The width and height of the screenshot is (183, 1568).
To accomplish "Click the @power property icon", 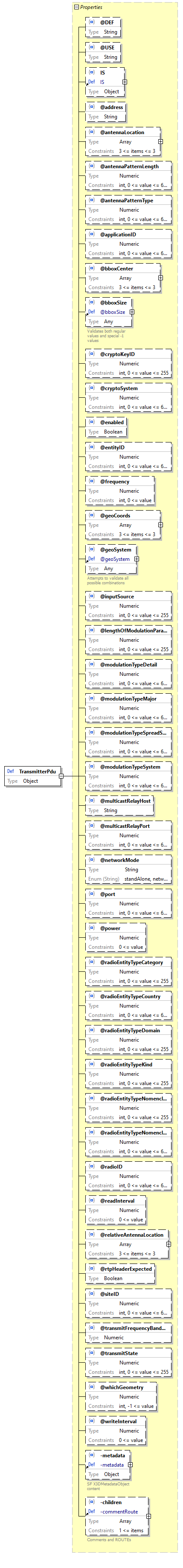I will pos(92,928).
